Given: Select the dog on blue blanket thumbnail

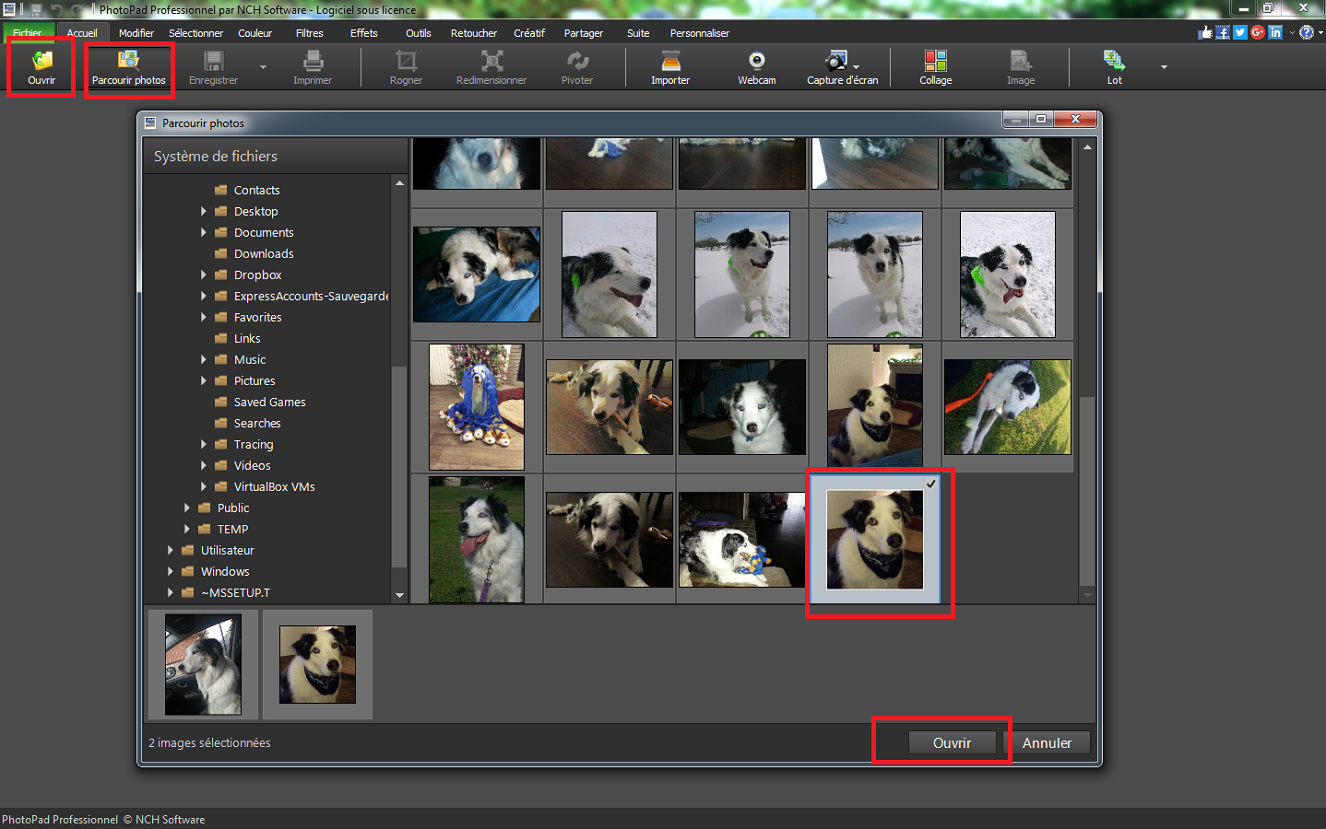Looking at the screenshot, I should click(x=476, y=274).
